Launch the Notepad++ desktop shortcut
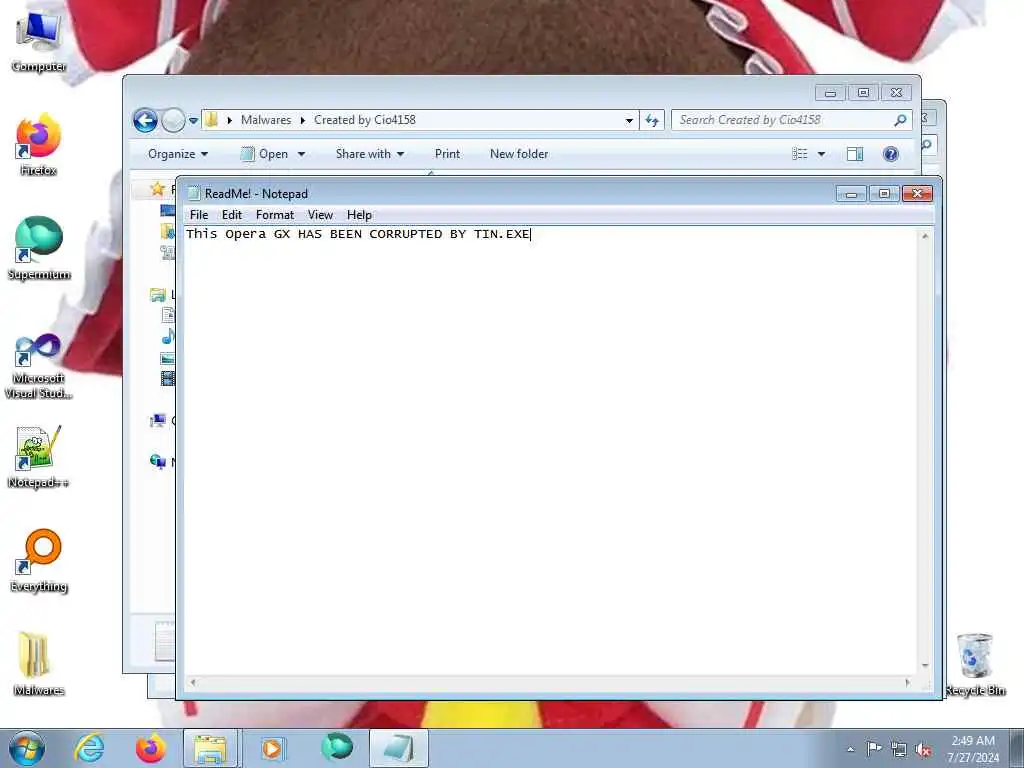 39,457
